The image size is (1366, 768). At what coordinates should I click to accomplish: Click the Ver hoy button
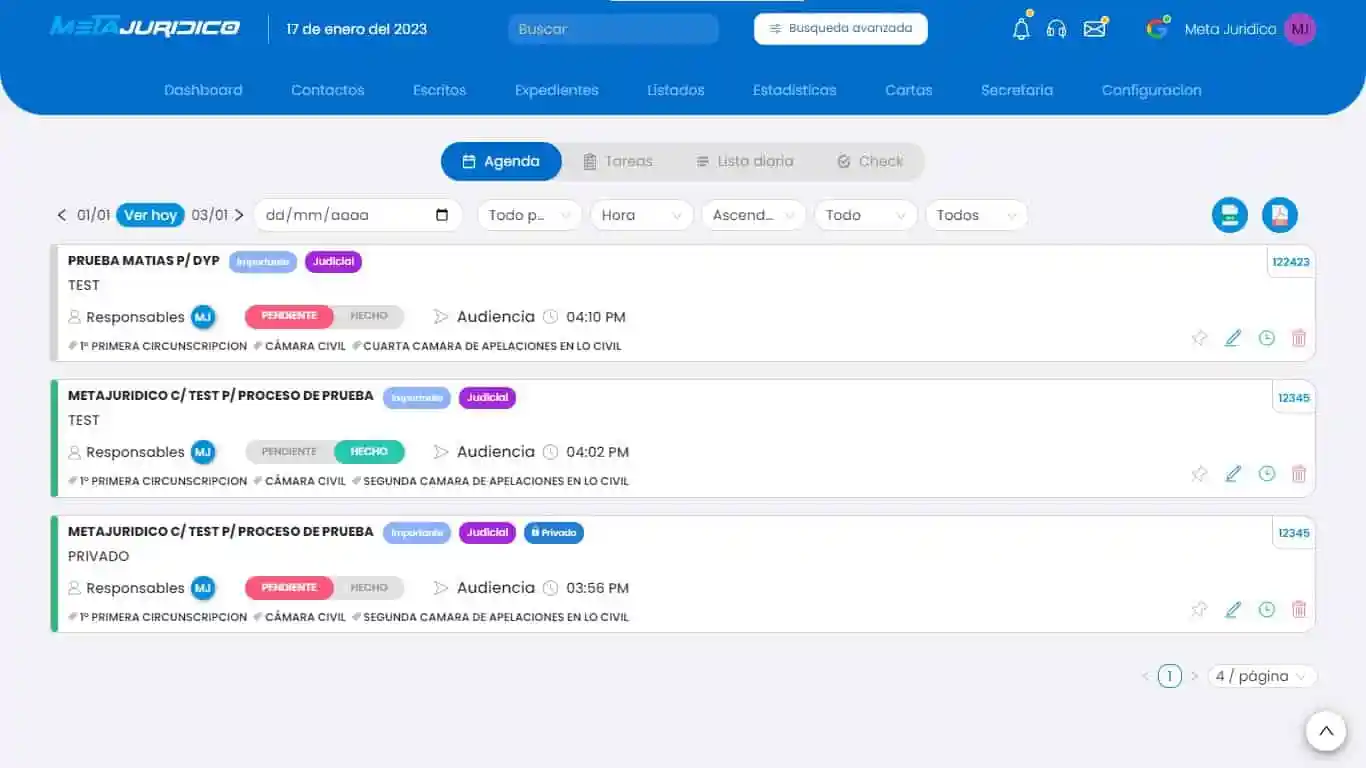coord(150,214)
